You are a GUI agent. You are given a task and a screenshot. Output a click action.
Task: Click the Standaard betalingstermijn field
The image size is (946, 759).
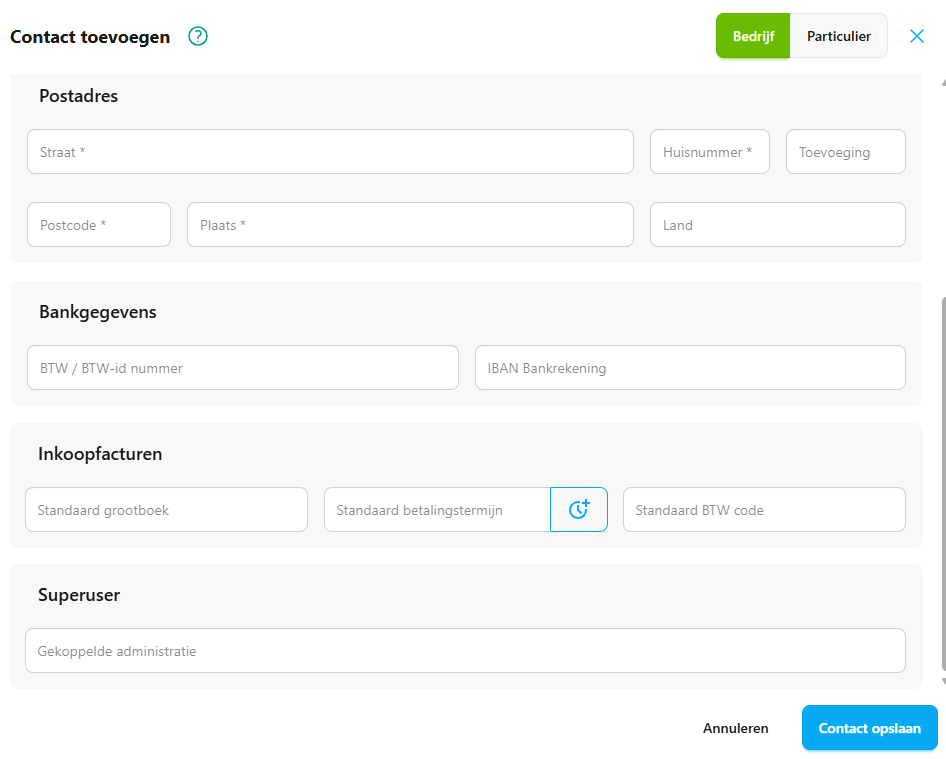(437, 509)
